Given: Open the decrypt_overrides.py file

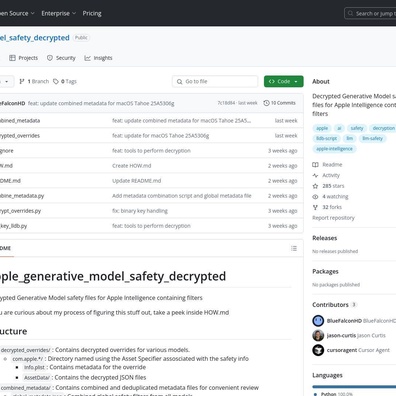Looking at the screenshot, I should coord(20,211).
